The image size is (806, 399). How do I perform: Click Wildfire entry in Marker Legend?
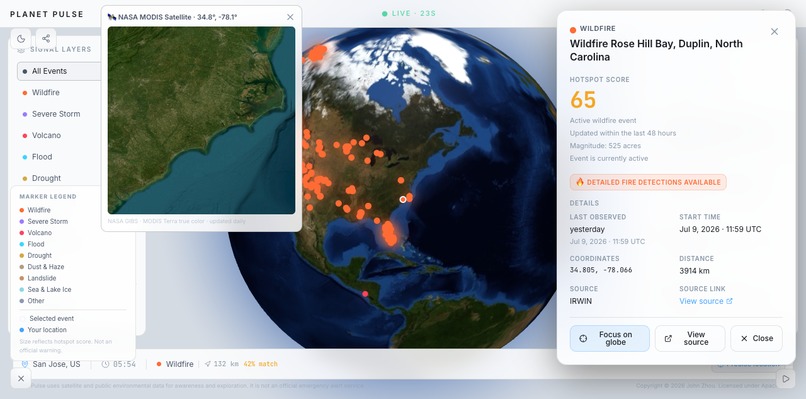35,210
